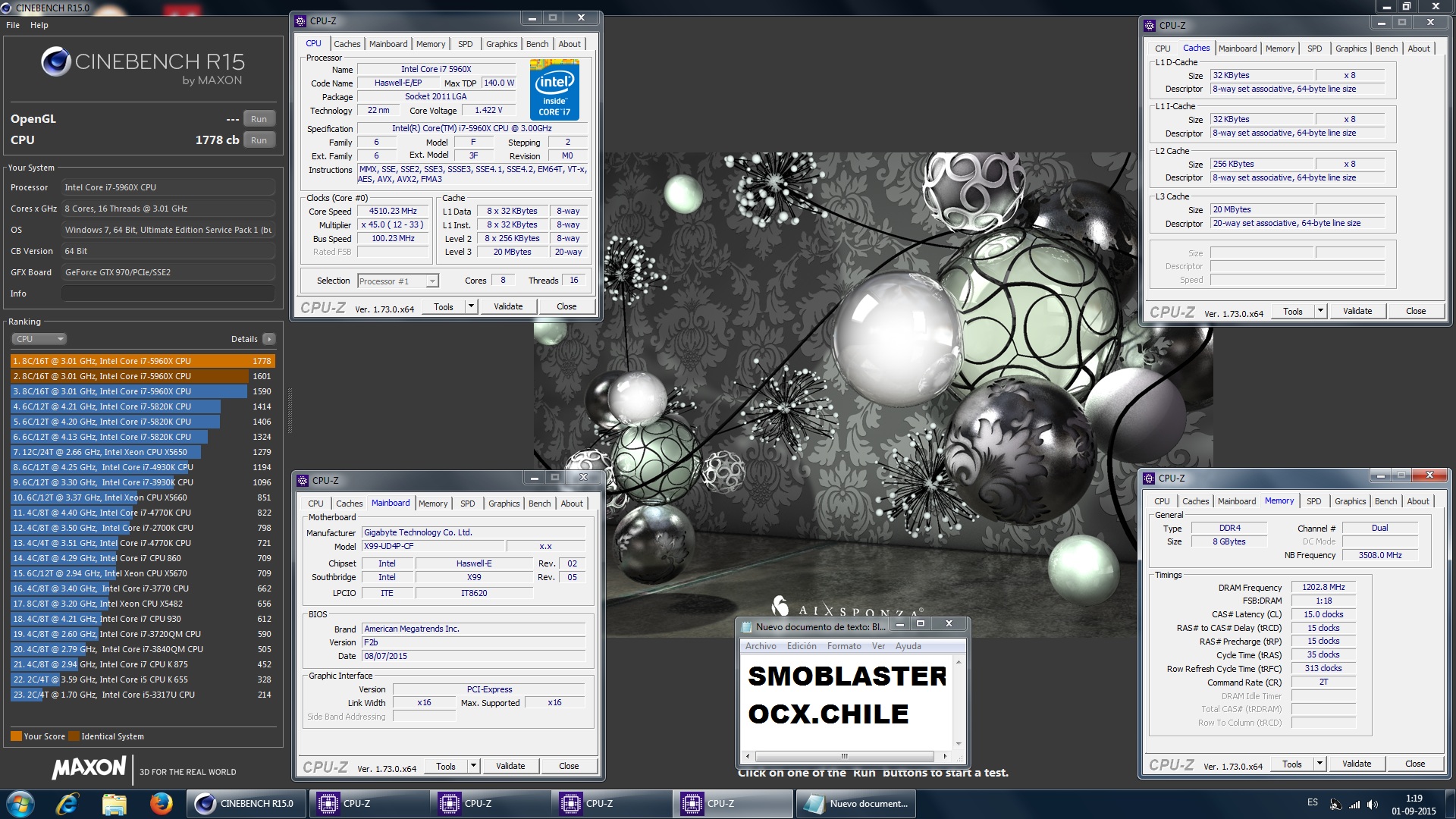
Task: Click the BIOS date 08/07/2015
Action: click(x=474, y=656)
